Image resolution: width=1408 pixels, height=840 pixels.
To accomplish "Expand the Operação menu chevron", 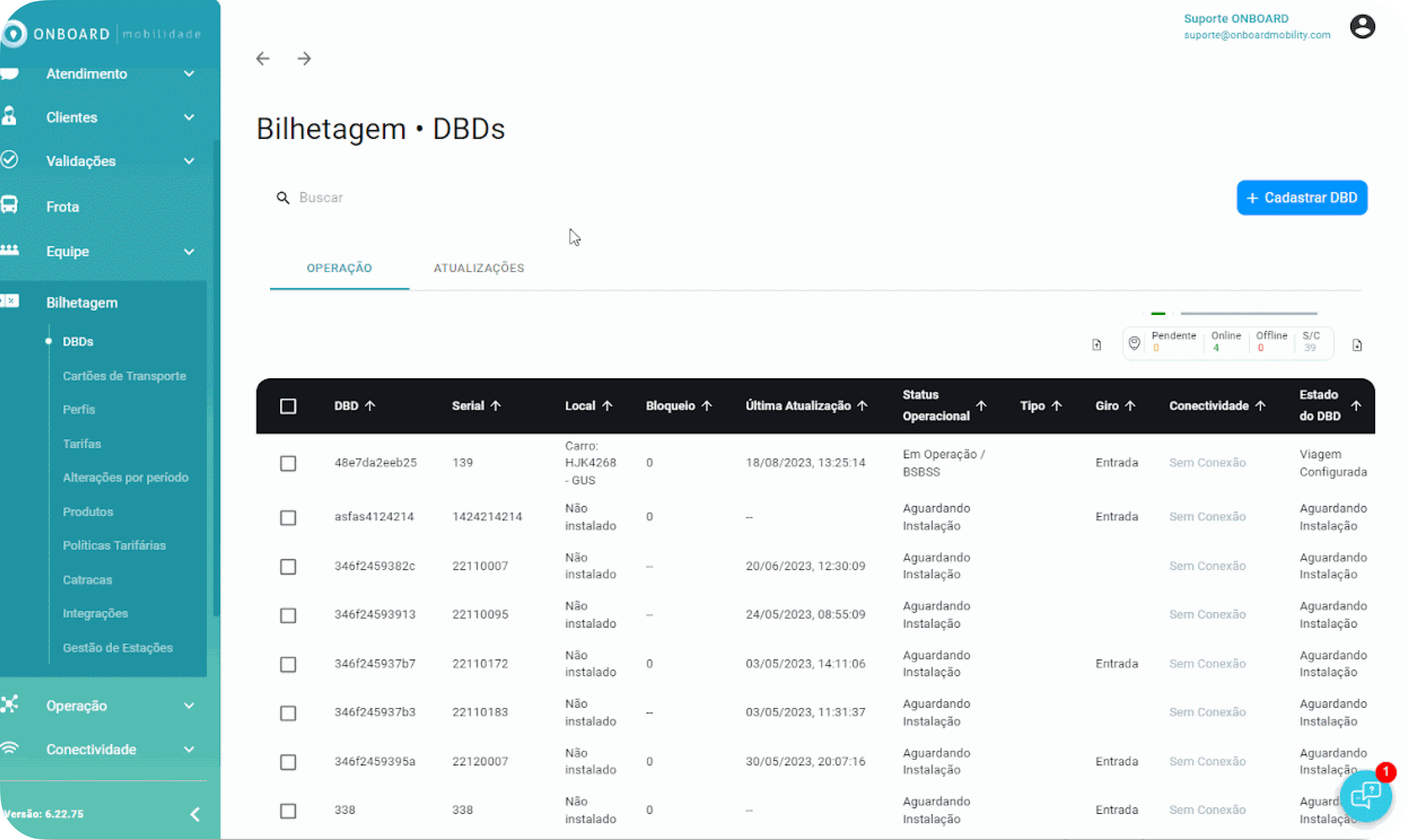I will pyautogui.click(x=189, y=706).
